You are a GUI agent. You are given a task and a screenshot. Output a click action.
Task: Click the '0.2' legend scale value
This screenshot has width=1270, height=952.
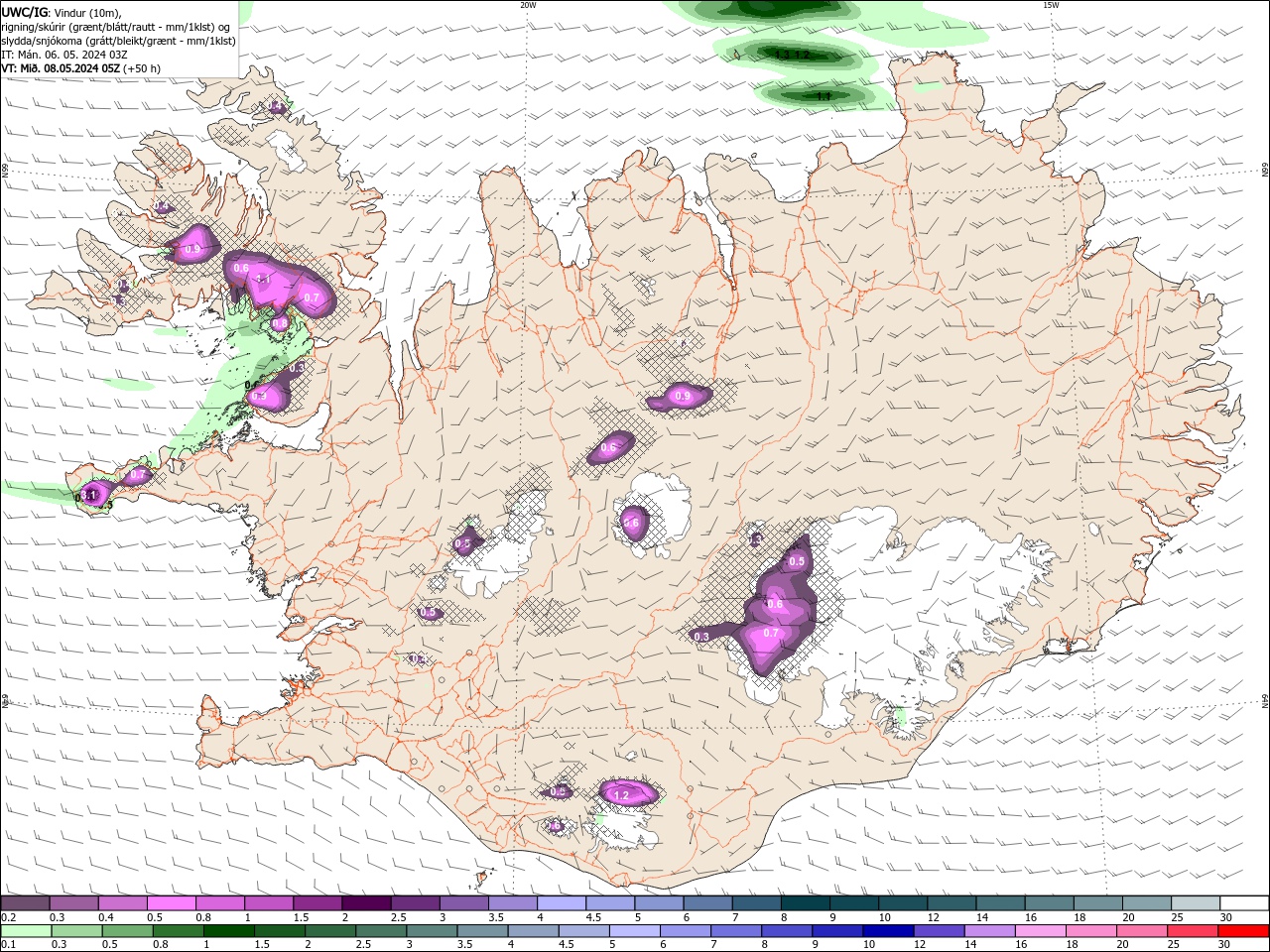click(x=8, y=917)
